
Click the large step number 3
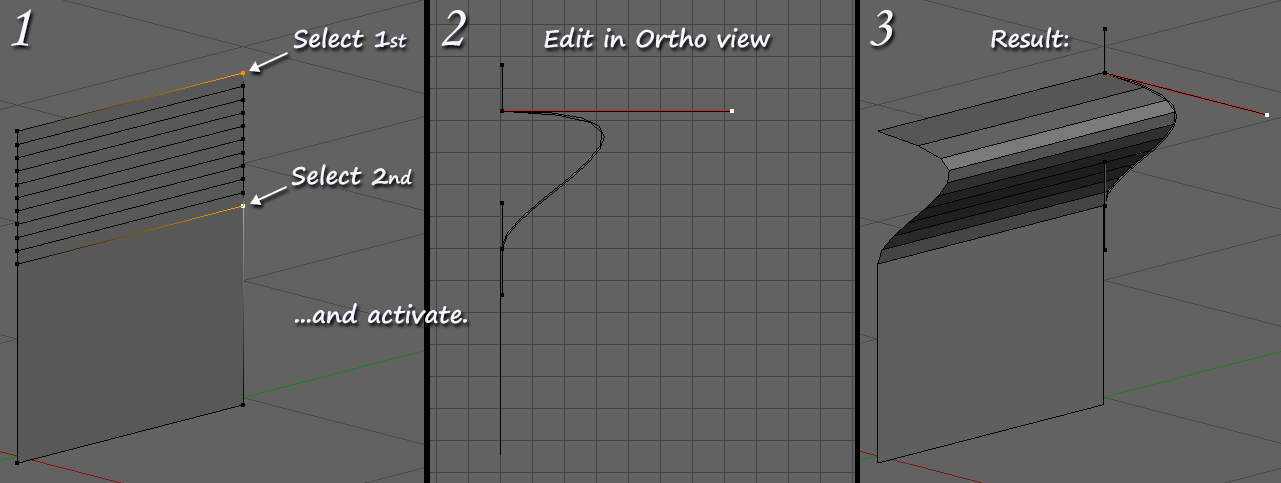coord(880,30)
